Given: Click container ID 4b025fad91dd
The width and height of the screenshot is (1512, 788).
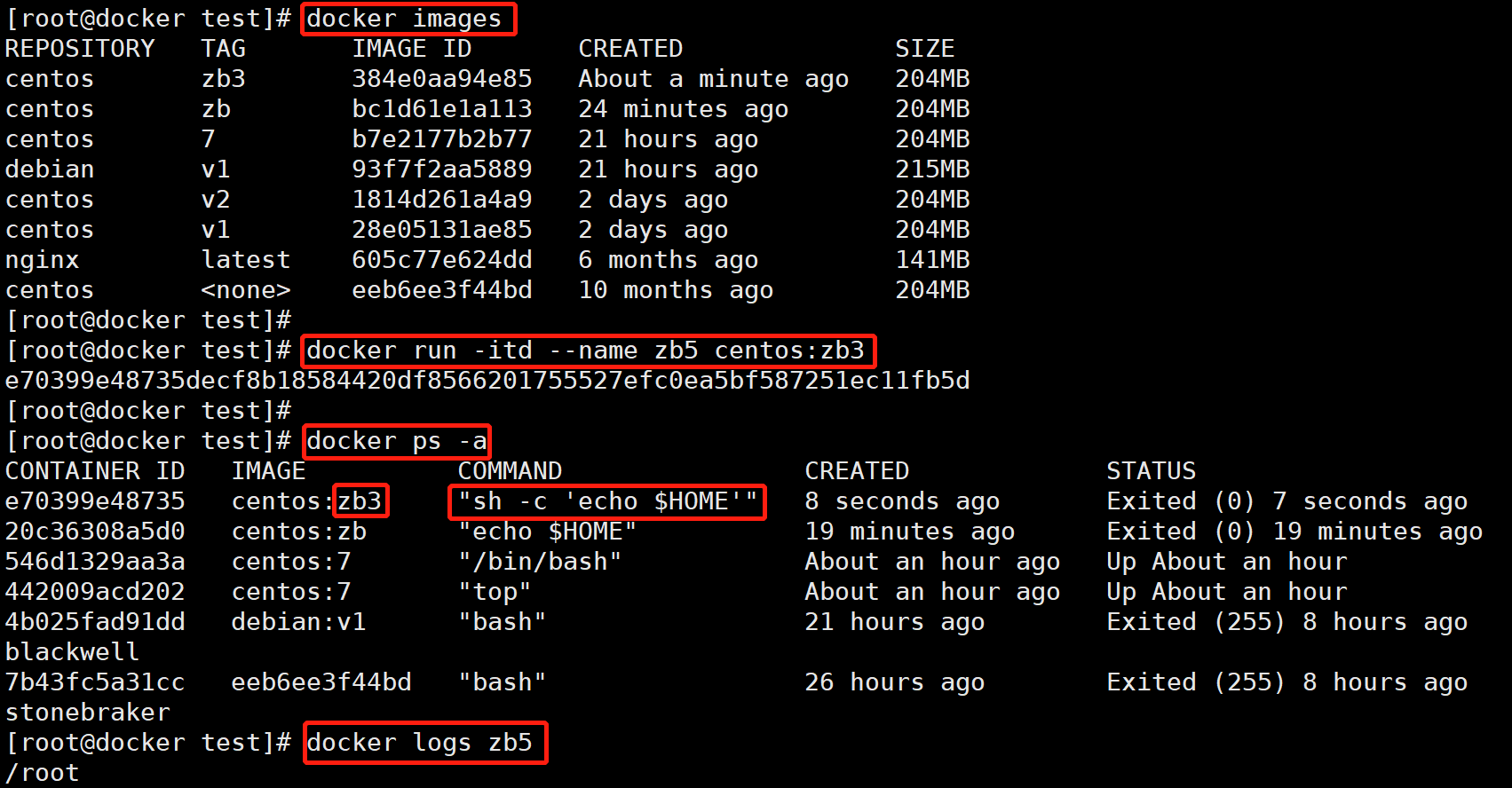Looking at the screenshot, I should pyautogui.click(x=95, y=622).
